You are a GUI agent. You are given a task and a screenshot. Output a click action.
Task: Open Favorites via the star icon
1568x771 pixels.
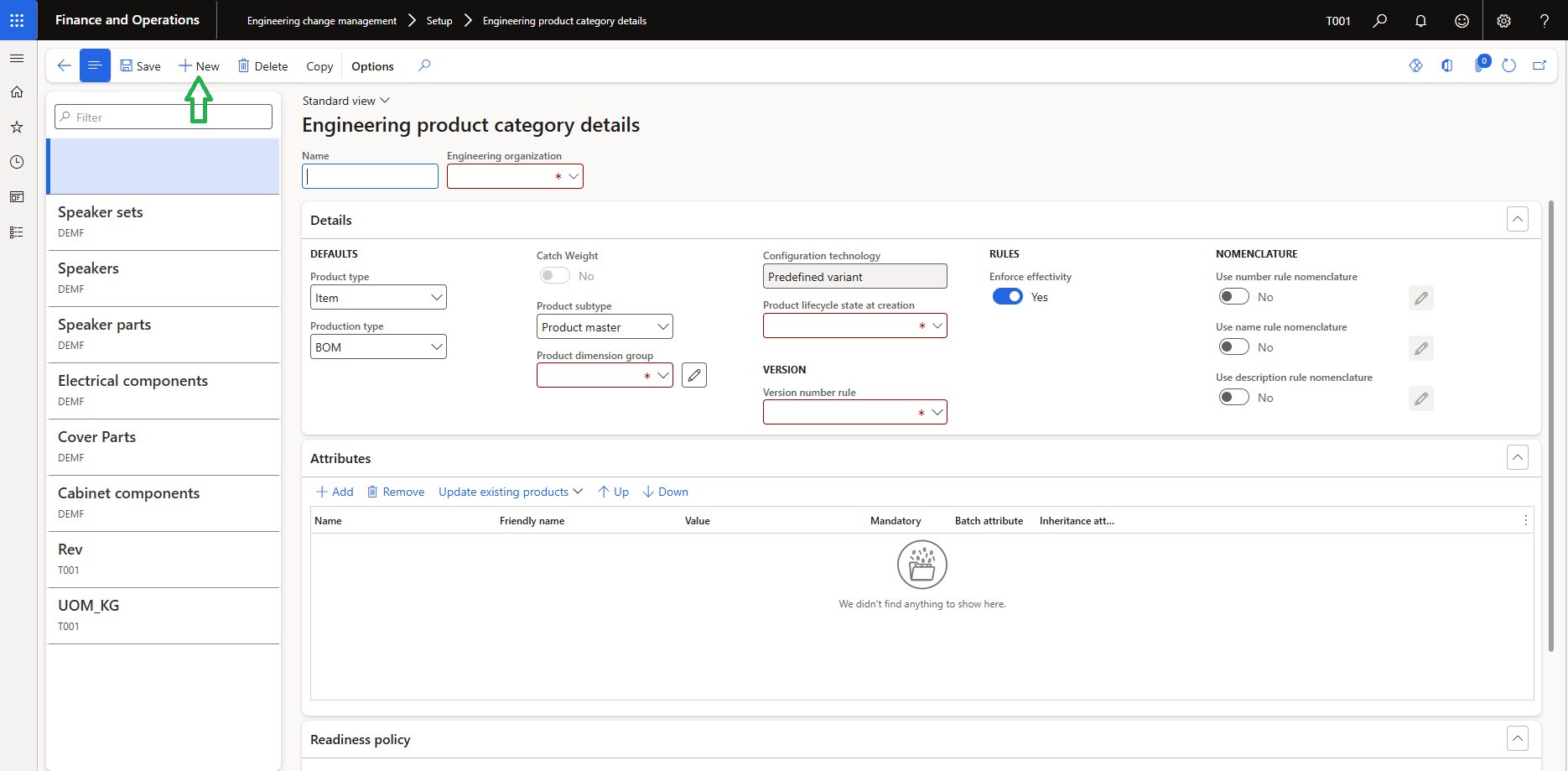pos(17,127)
